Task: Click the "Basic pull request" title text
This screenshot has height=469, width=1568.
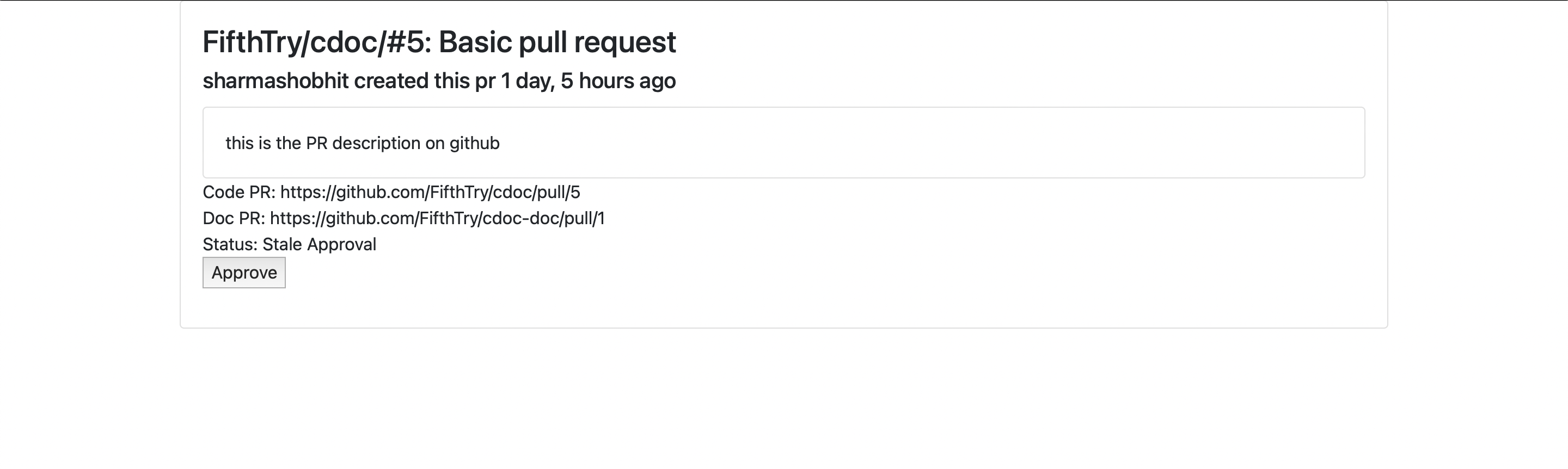Action: pyautogui.click(x=557, y=42)
